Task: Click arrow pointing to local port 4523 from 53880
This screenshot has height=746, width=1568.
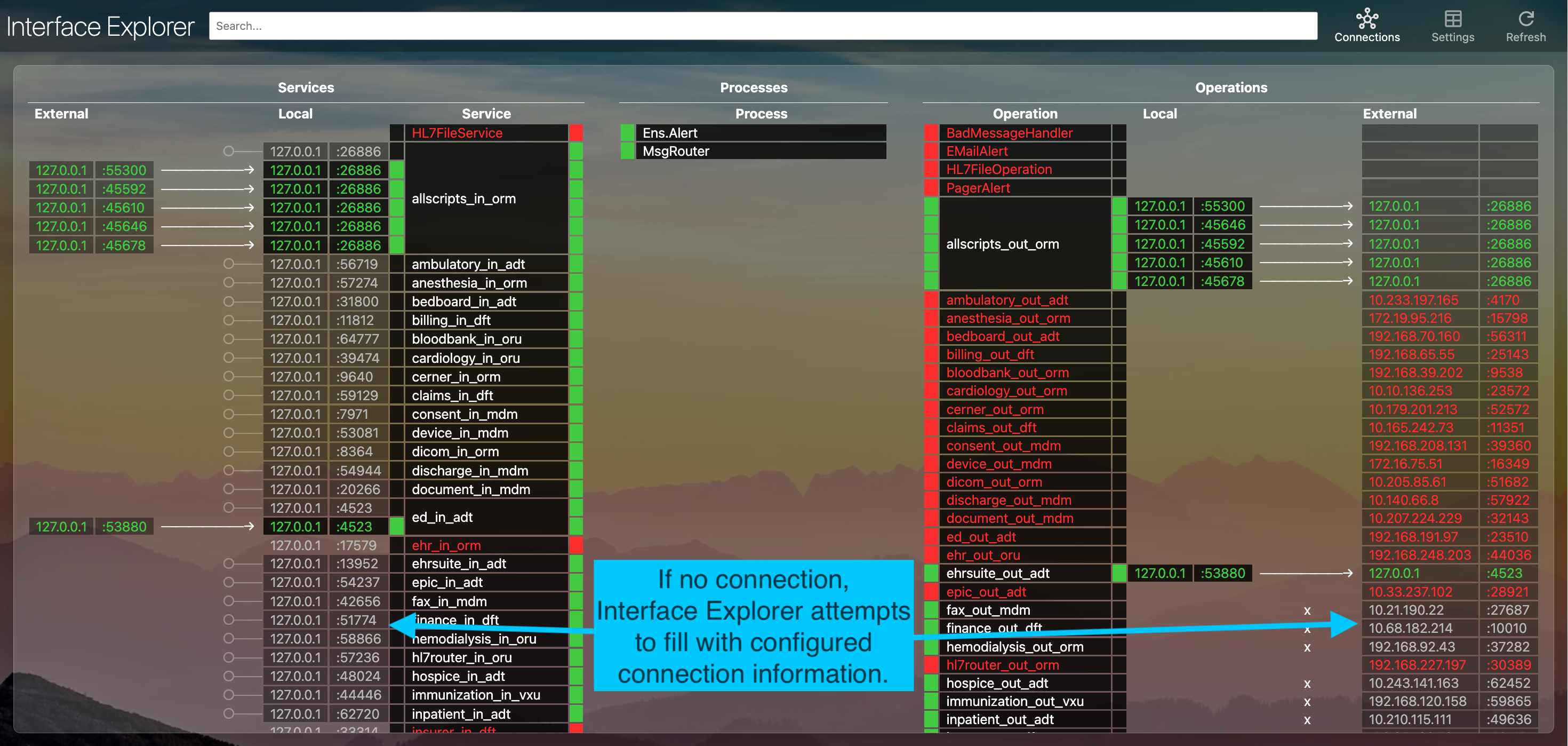Action: coord(207,526)
